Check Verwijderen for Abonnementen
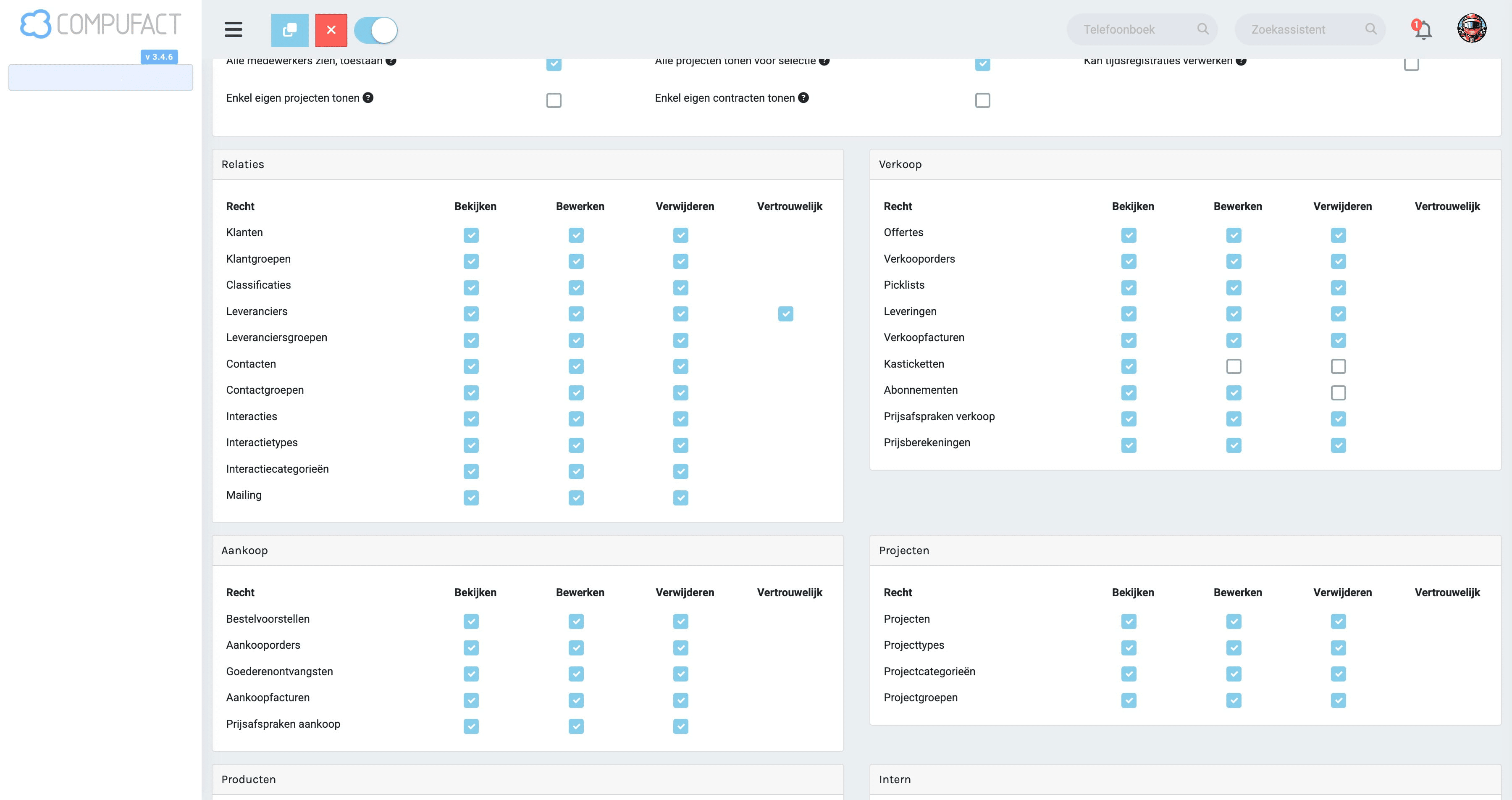 coord(1338,392)
